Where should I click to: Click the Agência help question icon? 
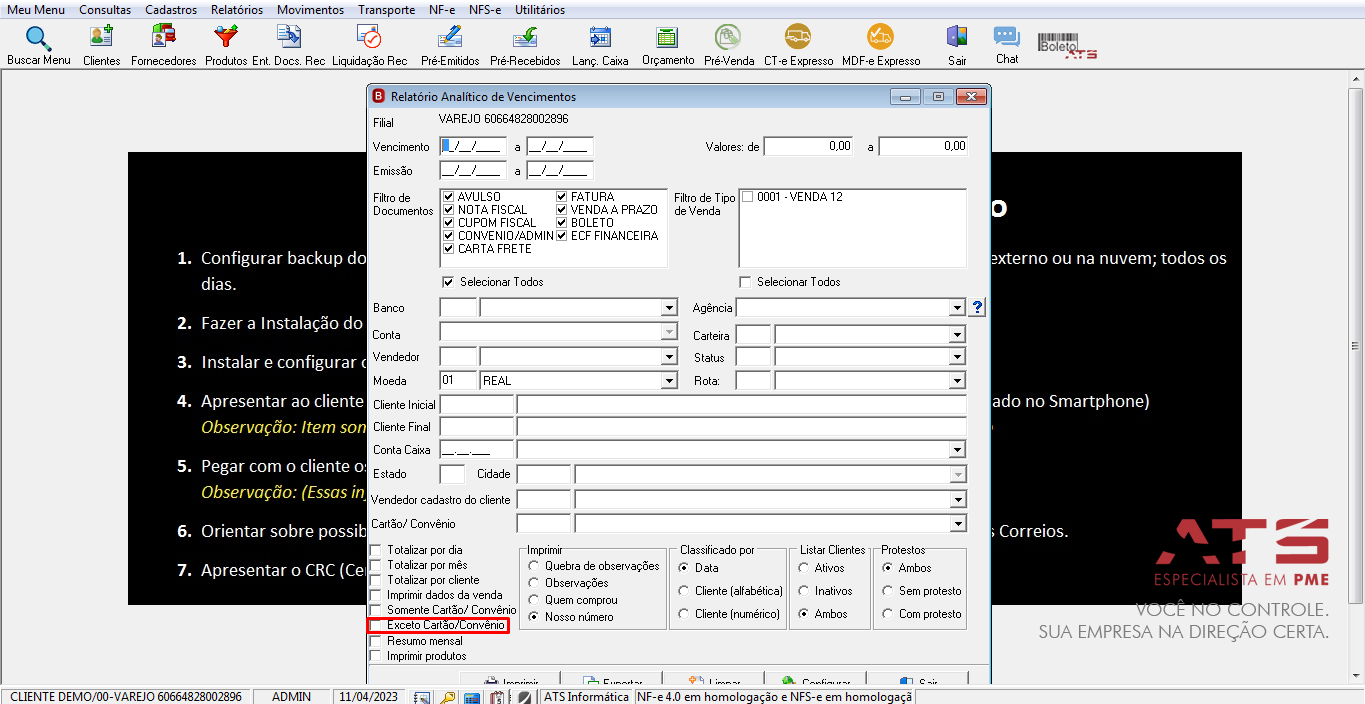[x=978, y=308]
